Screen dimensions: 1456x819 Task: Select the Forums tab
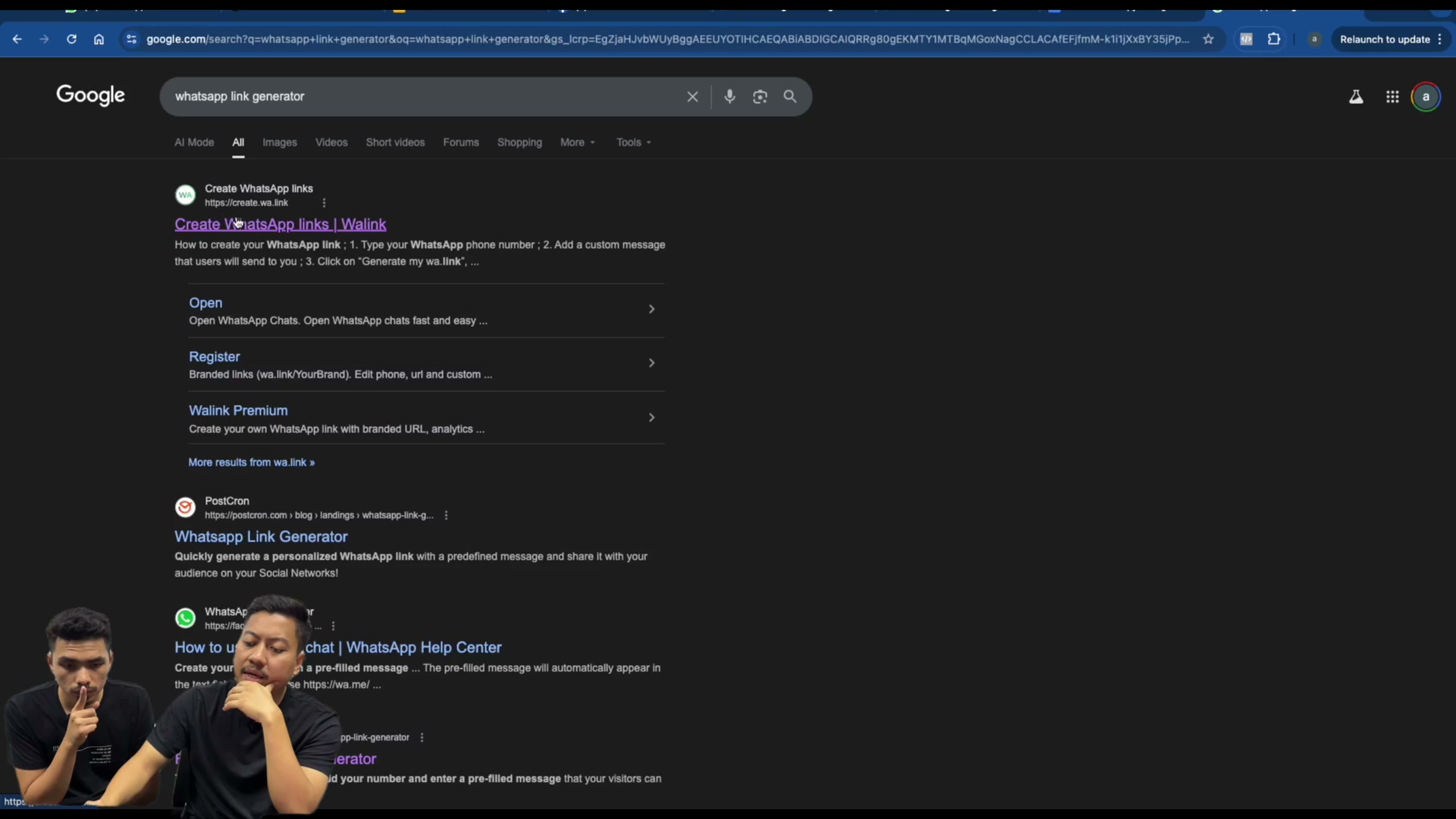tap(461, 143)
